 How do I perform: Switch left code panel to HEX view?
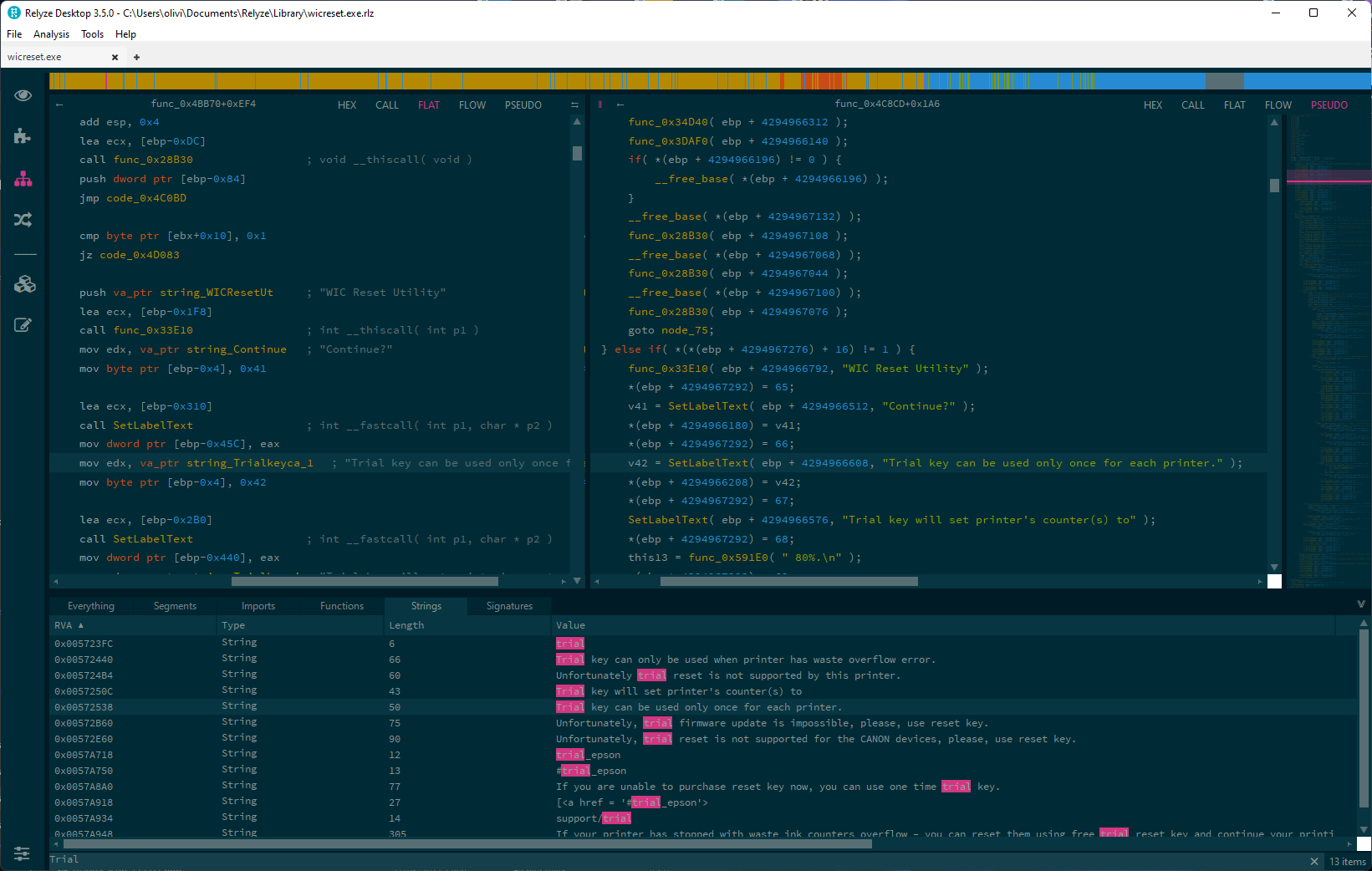tap(347, 105)
